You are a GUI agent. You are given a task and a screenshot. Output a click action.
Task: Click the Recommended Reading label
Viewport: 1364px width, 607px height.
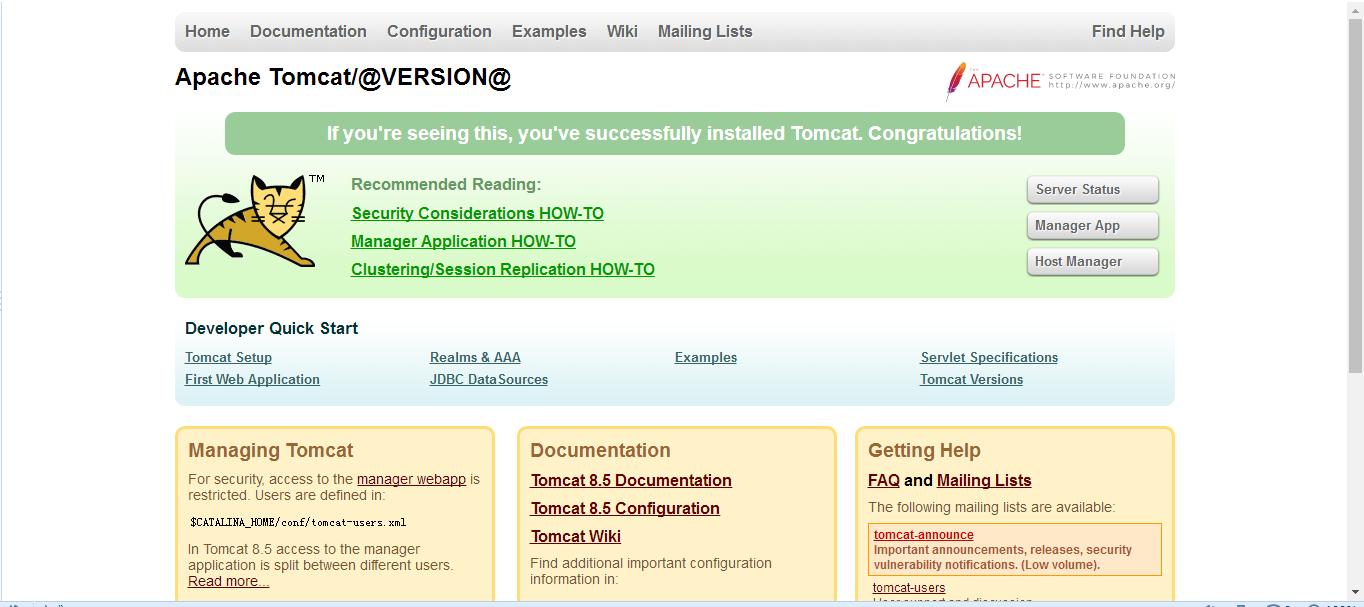pos(446,184)
